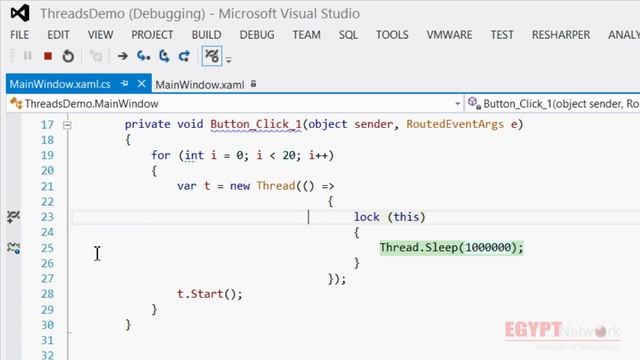Open the EDIT menu
The image size is (640, 360).
58,35
